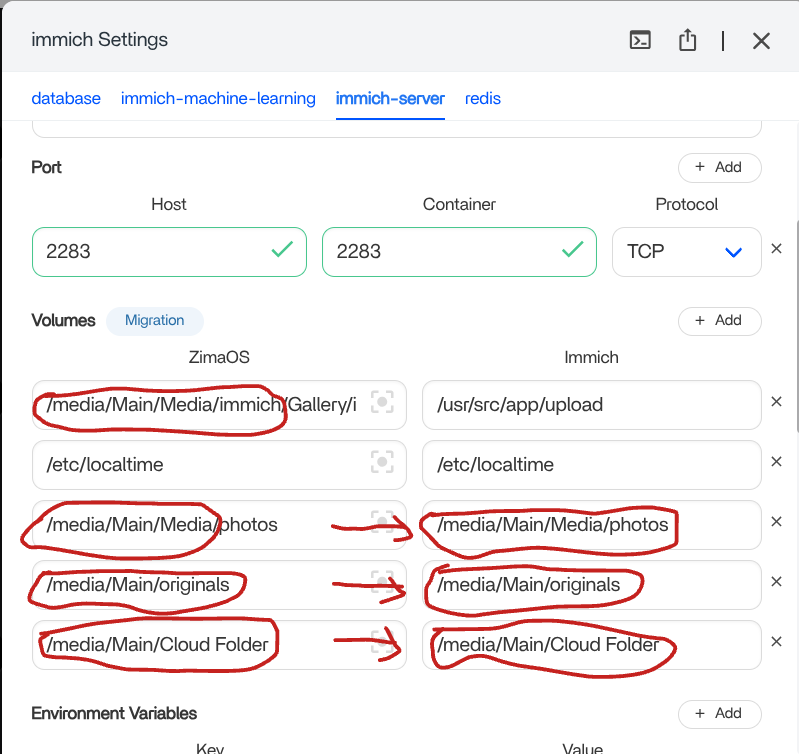Viewport: 799px width, 754px height.
Task: Remove the /media/Main/Cloud Folder volume row
Action: pyautogui.click(x=776, y=641)
